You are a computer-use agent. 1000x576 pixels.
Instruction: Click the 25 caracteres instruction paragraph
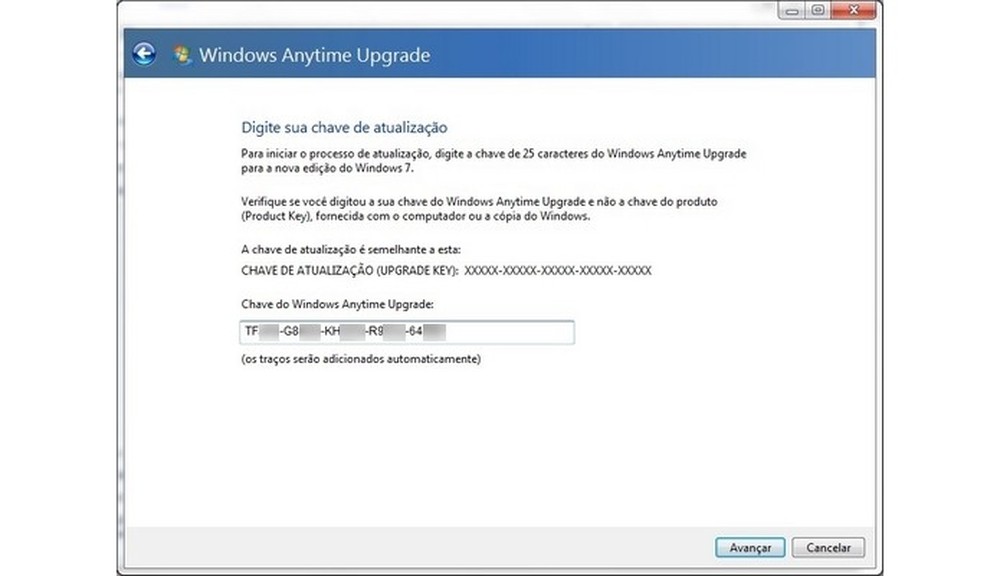[x=490, y=160]
